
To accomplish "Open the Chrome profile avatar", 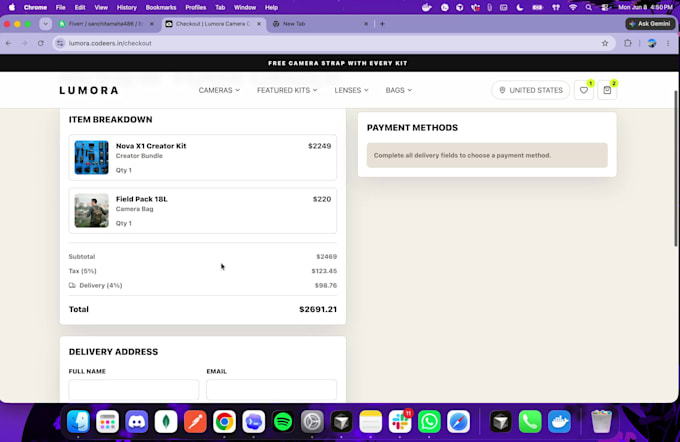I will [x=651, y=43].
